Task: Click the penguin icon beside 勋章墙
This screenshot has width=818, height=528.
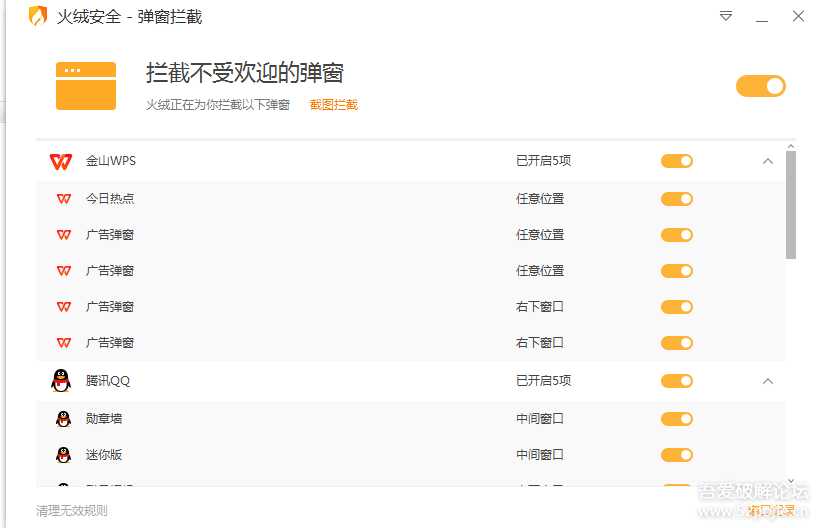Action: (x=63, y=418)
